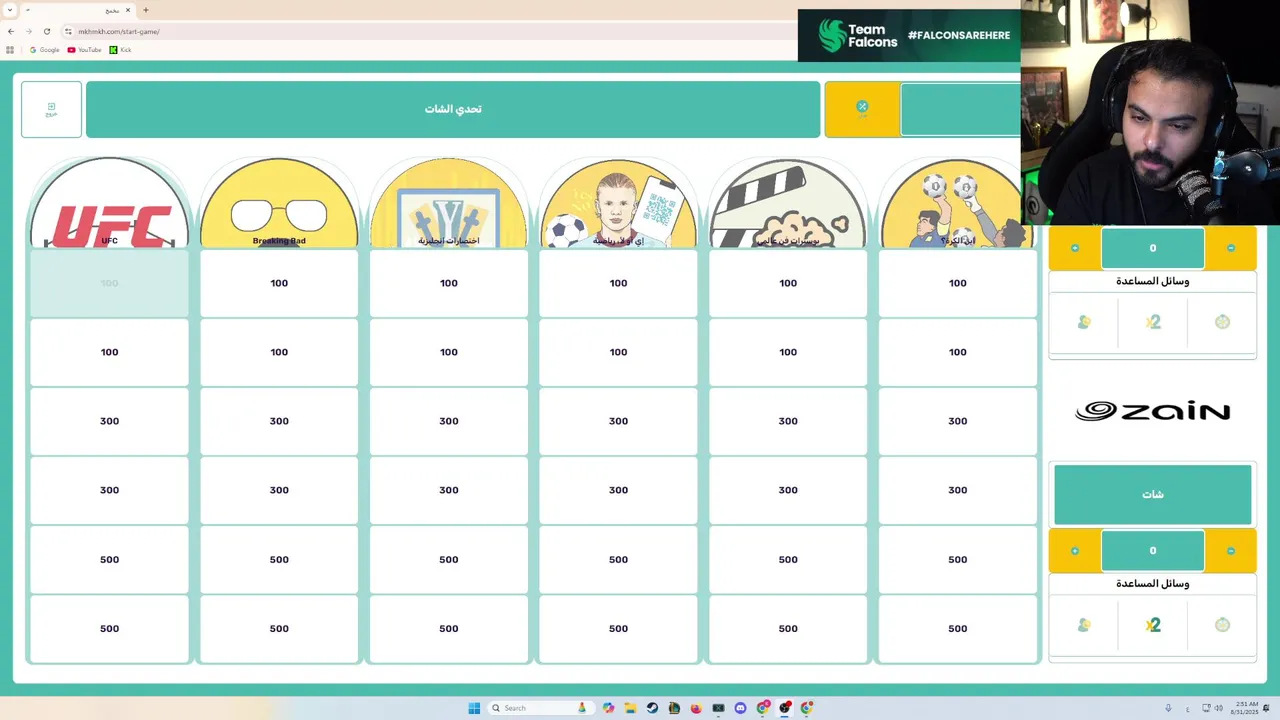The height and width of the screenshot is (720, 1280).
Task: Pick the upper 100 tile under Breaking Bad
Action: click(279, 283)
